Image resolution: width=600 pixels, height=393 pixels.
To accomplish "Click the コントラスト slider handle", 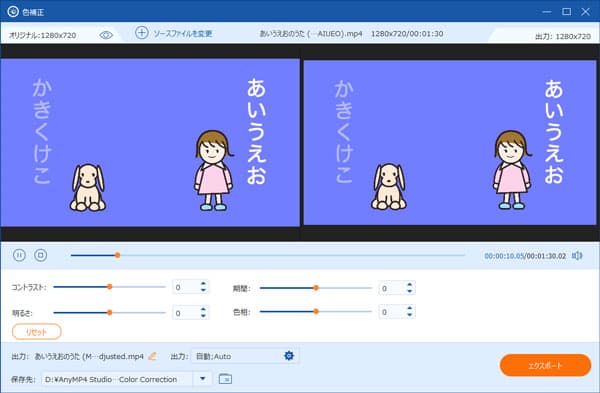I will (109, 287).
